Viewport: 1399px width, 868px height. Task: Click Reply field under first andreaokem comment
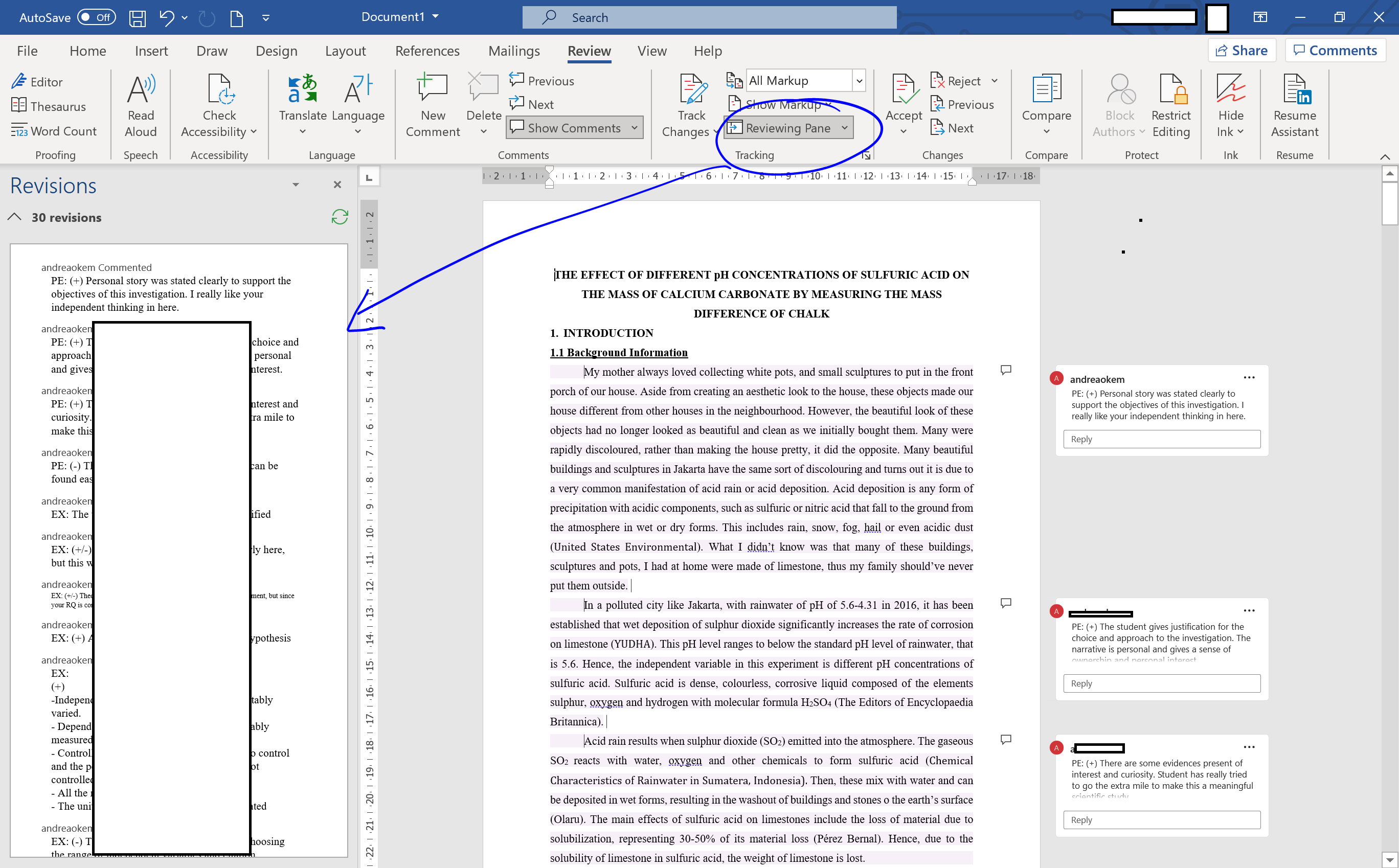tap(1161, 439)
